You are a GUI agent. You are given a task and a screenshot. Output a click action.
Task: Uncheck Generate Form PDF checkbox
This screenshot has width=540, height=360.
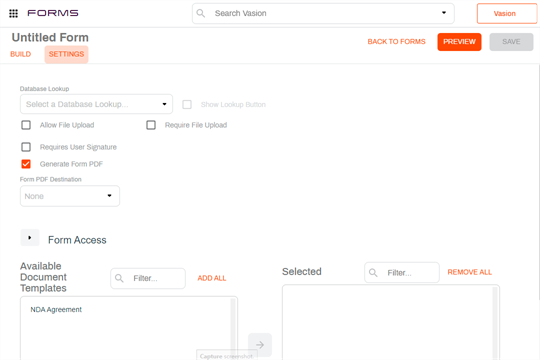[26, 164]
